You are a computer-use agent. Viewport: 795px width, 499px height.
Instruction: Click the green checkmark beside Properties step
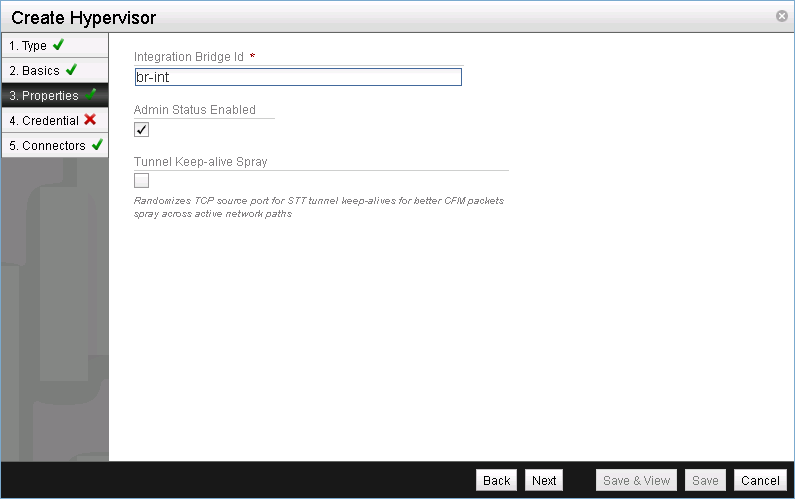90,95
